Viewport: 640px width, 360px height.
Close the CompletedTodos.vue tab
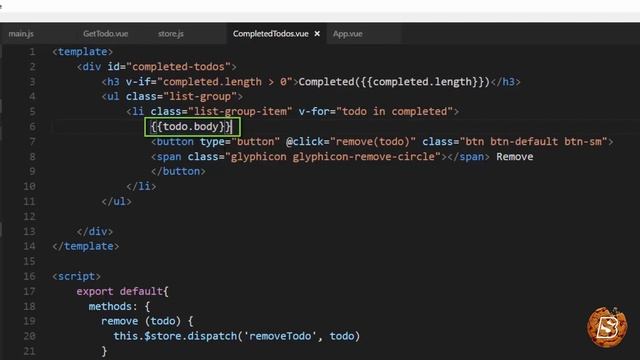[x=317, y=34]
